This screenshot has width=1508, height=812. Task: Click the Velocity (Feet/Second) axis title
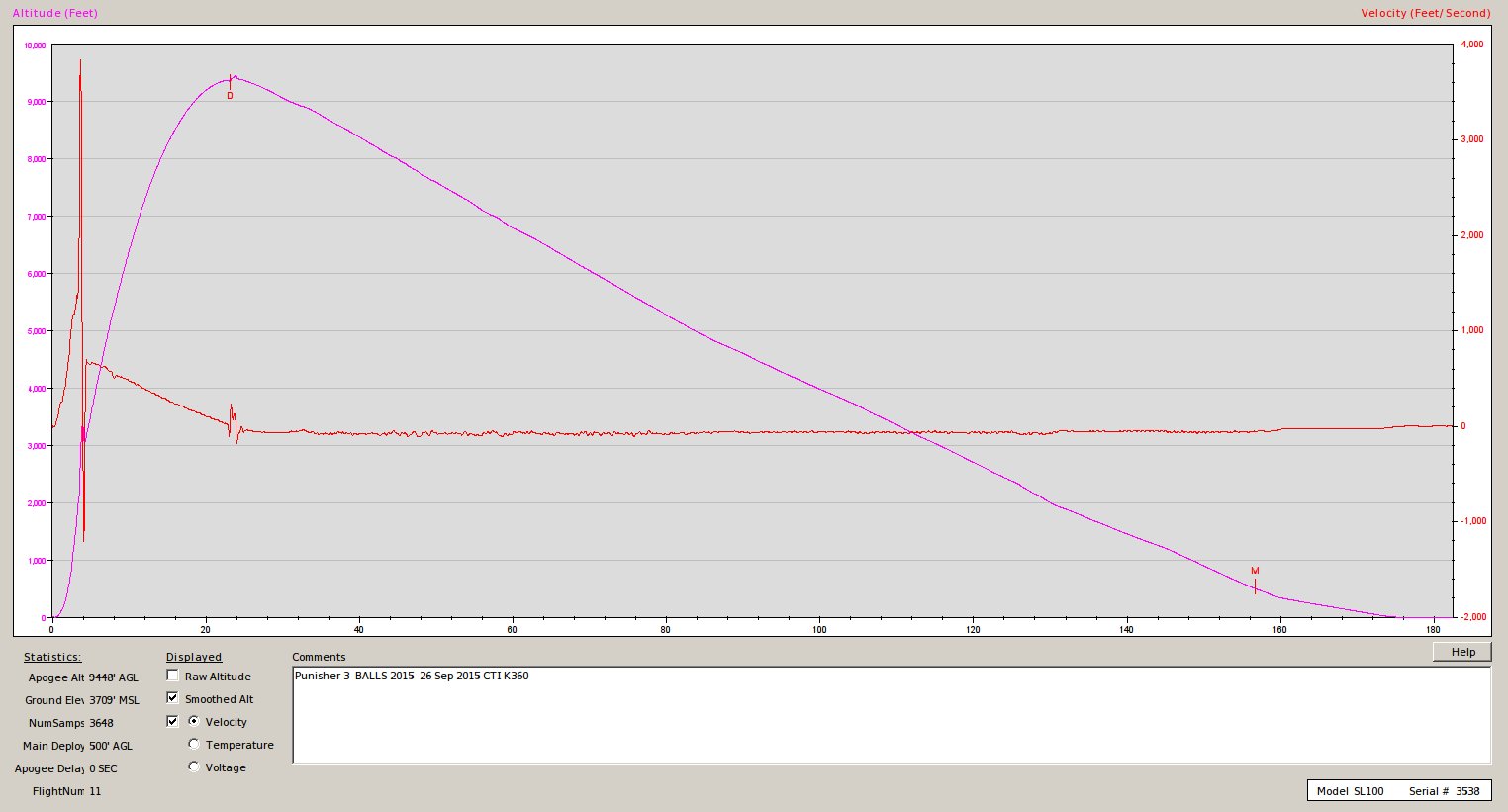pyautogui.click(x=1425, y=13)
